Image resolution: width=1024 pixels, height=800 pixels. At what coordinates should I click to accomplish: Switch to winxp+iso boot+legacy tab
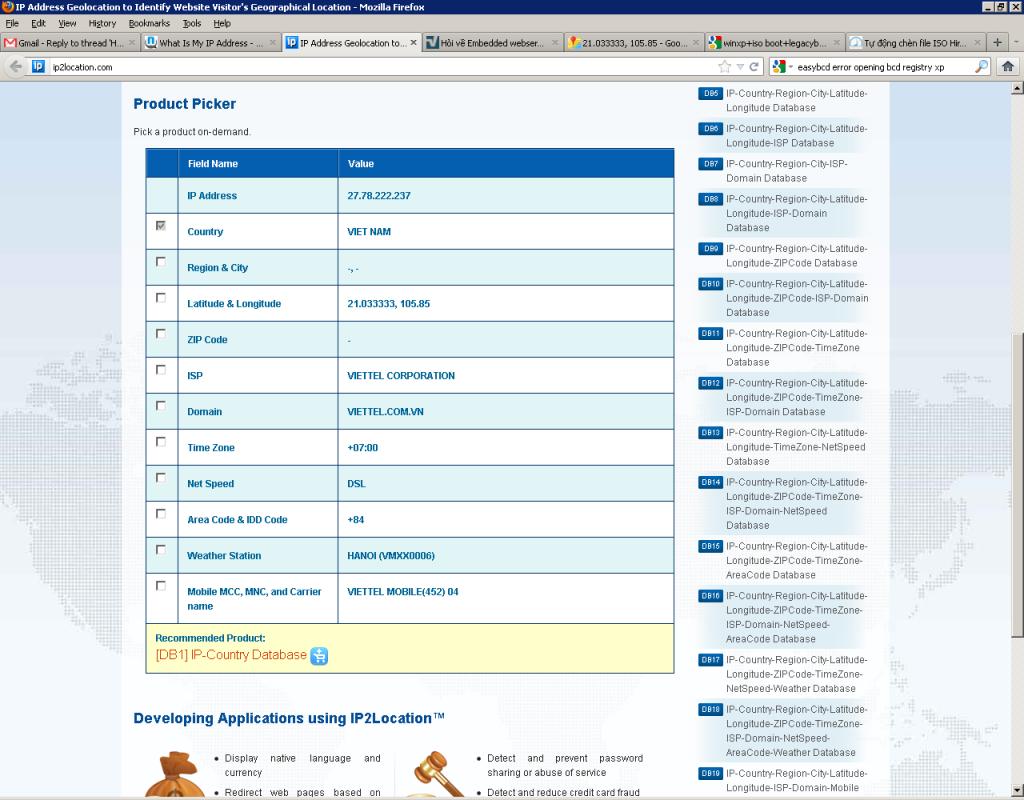coord(774,42)
